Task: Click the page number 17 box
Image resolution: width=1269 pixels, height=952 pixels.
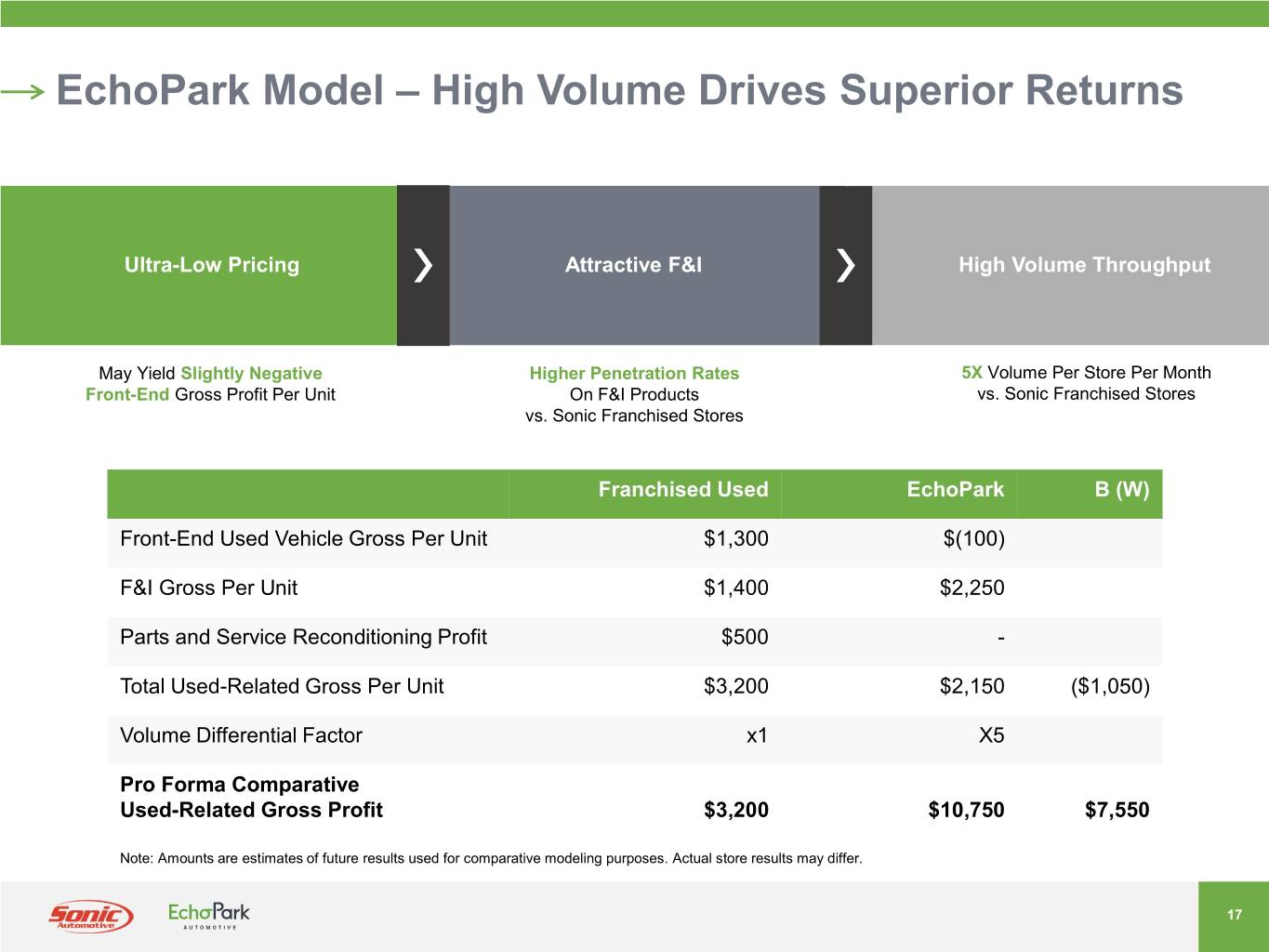Action: click(x=1234, y=916)
